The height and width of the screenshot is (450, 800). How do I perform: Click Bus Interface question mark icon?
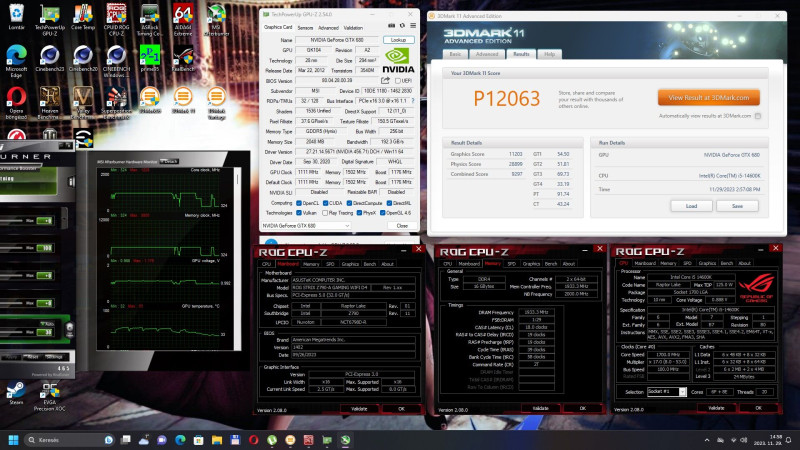pos(413,101)
